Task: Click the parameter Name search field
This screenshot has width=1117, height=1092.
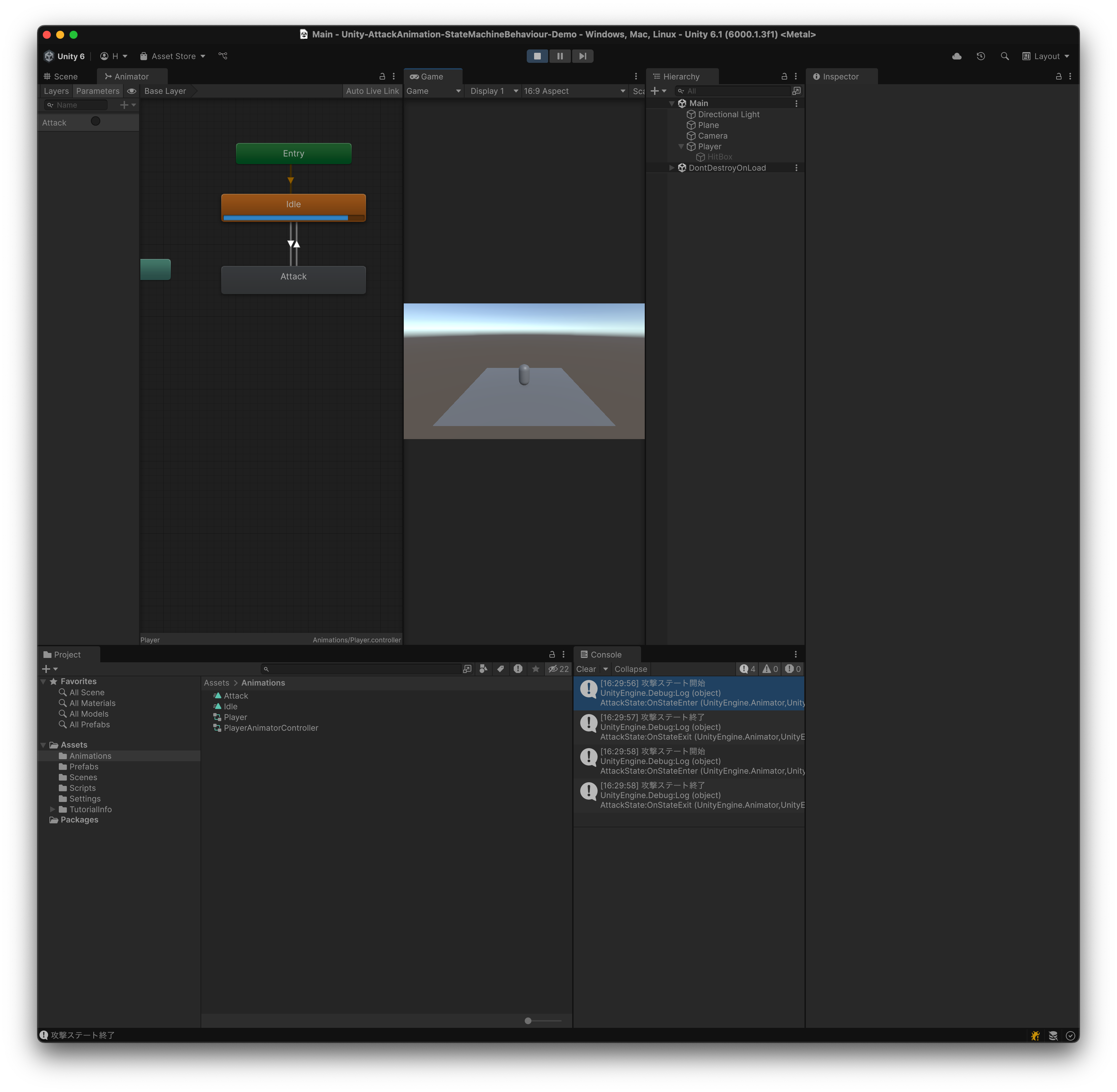Action: [76, 105]
